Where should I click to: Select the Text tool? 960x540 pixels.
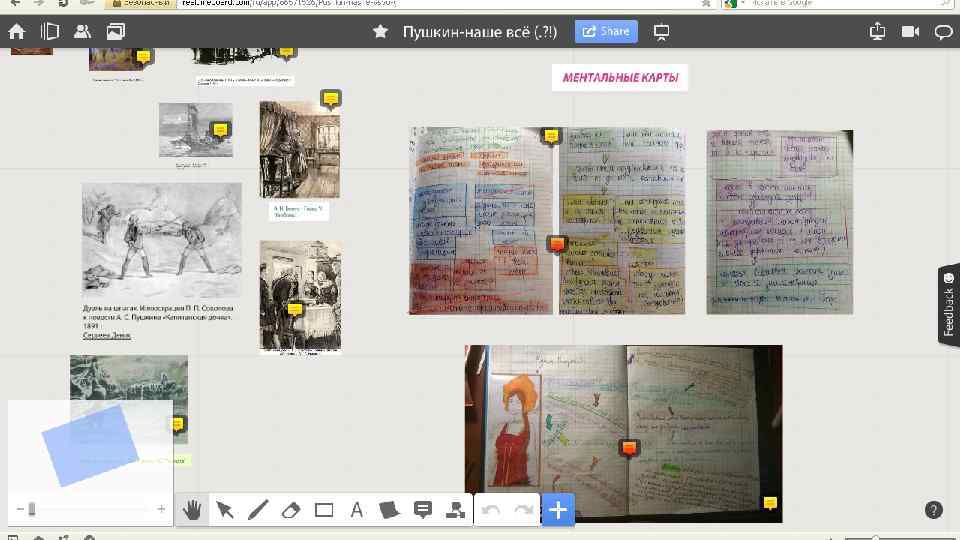coord(357,509)
